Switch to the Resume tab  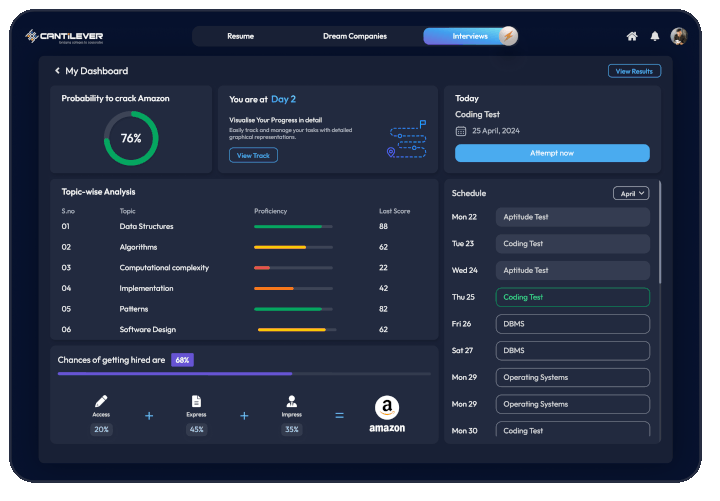click(x=240, y=36)
